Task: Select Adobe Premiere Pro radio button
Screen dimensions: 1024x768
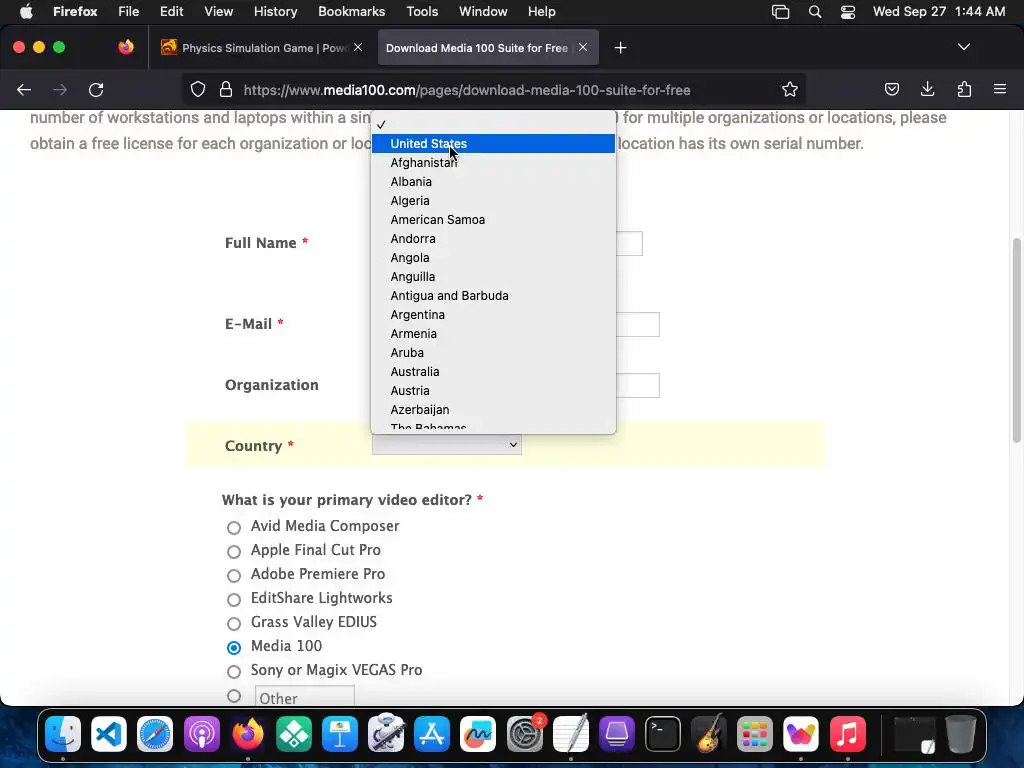Action: click(234, 575)
